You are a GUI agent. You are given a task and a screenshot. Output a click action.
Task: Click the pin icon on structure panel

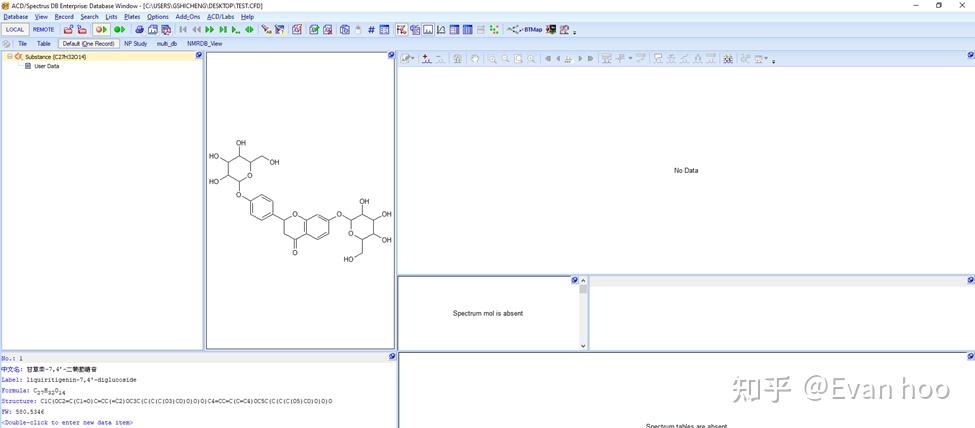pyautogui.click(x=391, y=55)
